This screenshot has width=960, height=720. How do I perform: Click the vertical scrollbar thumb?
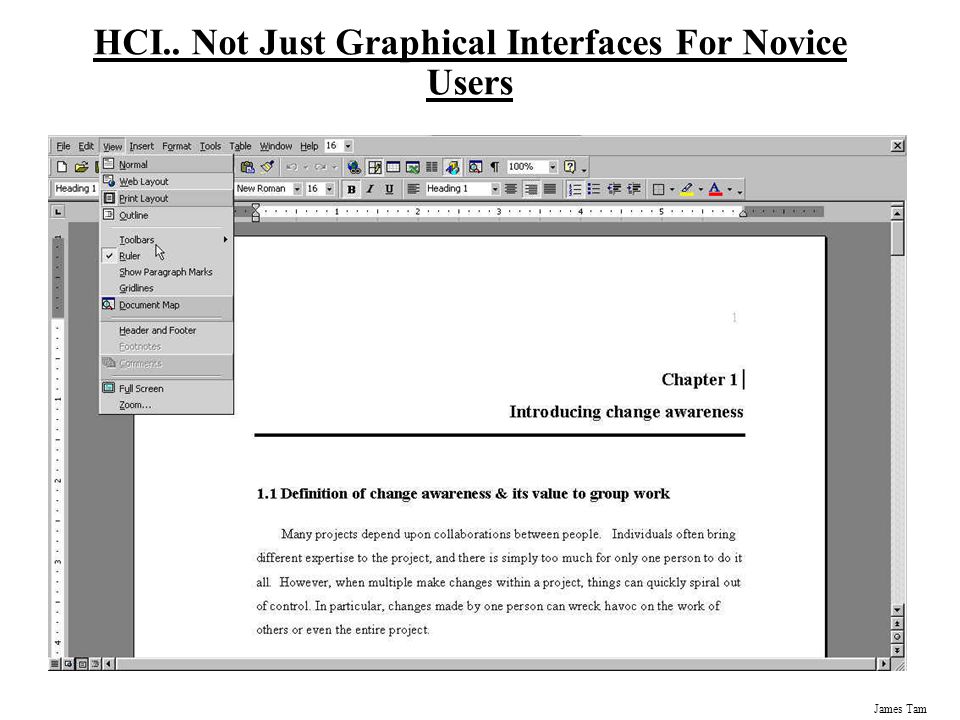point(897,239)
